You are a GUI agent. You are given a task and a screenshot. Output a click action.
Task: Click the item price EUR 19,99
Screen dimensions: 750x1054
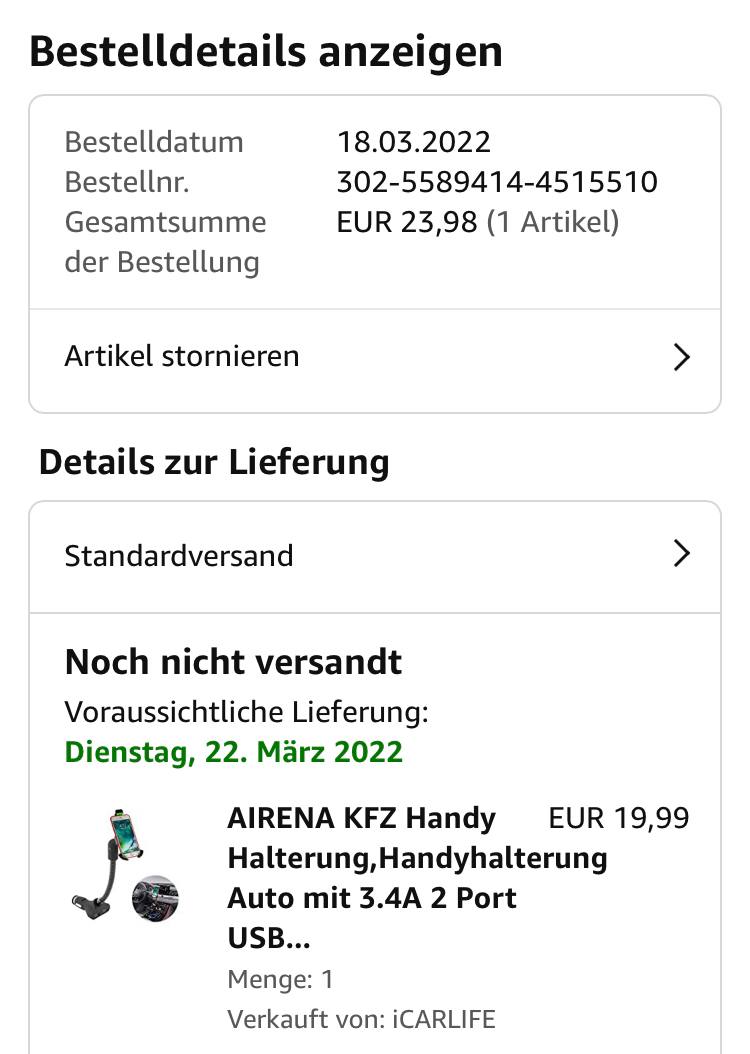point(619,818)
